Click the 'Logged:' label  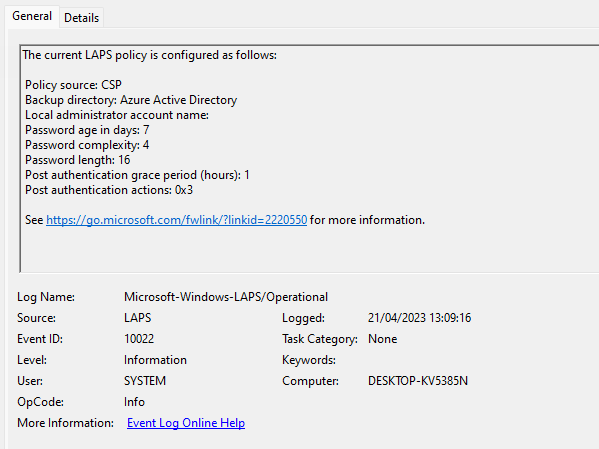pos(303,318)
